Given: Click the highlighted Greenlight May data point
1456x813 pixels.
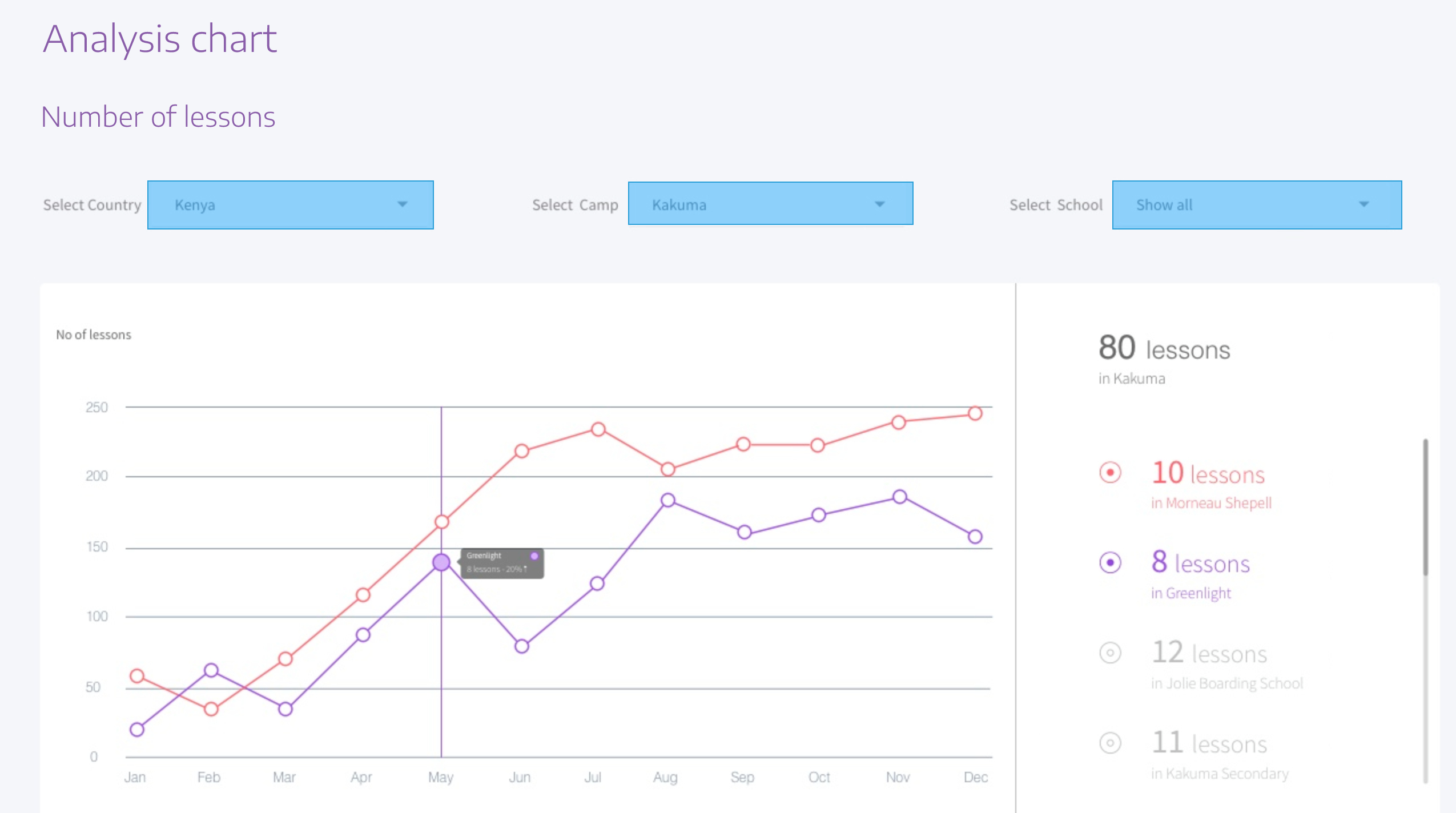Looking at the screenshot, I should point(441,562).
